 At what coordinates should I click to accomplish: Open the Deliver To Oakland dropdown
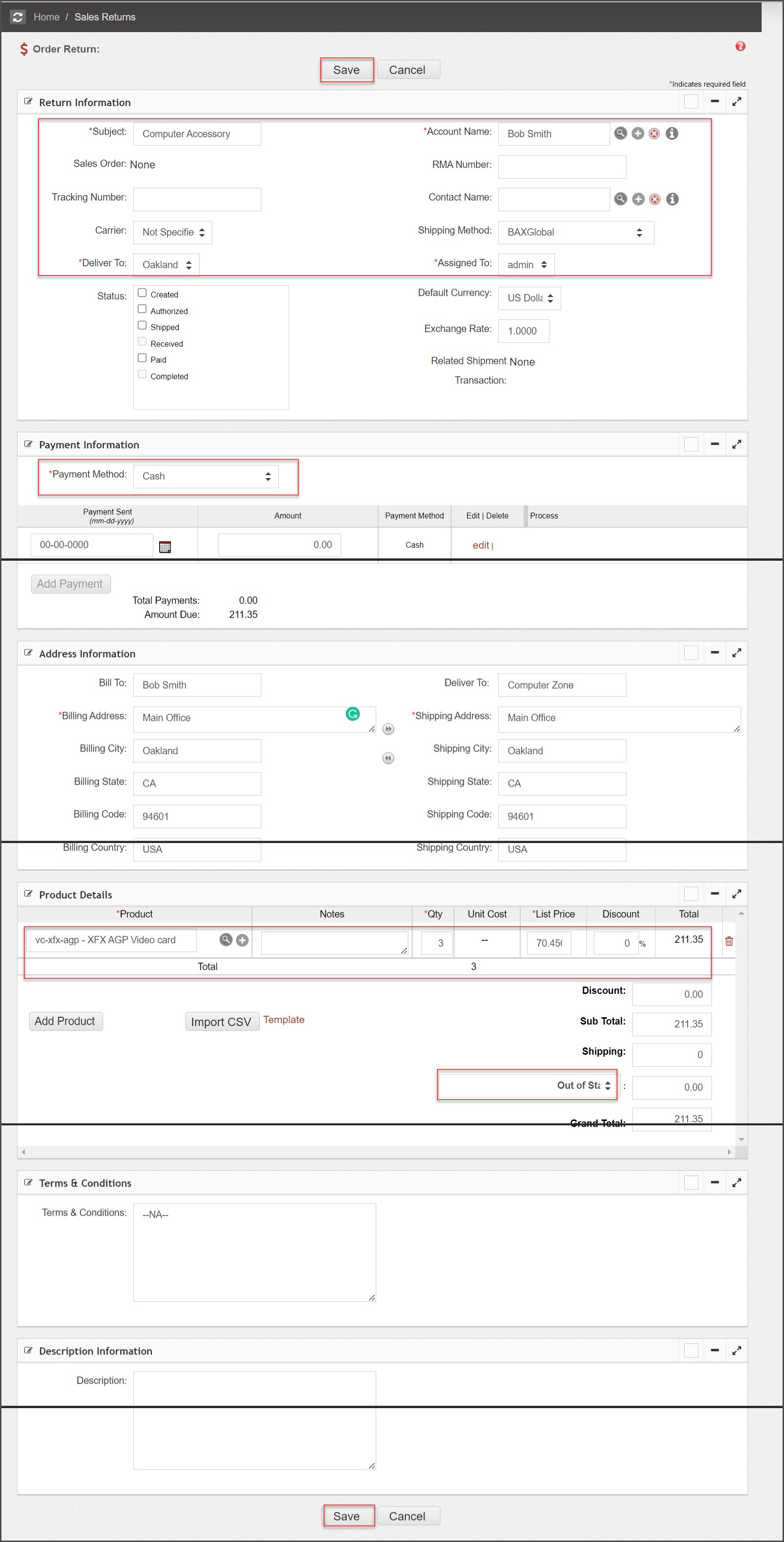pyautogui.click(x=166, y=265)
